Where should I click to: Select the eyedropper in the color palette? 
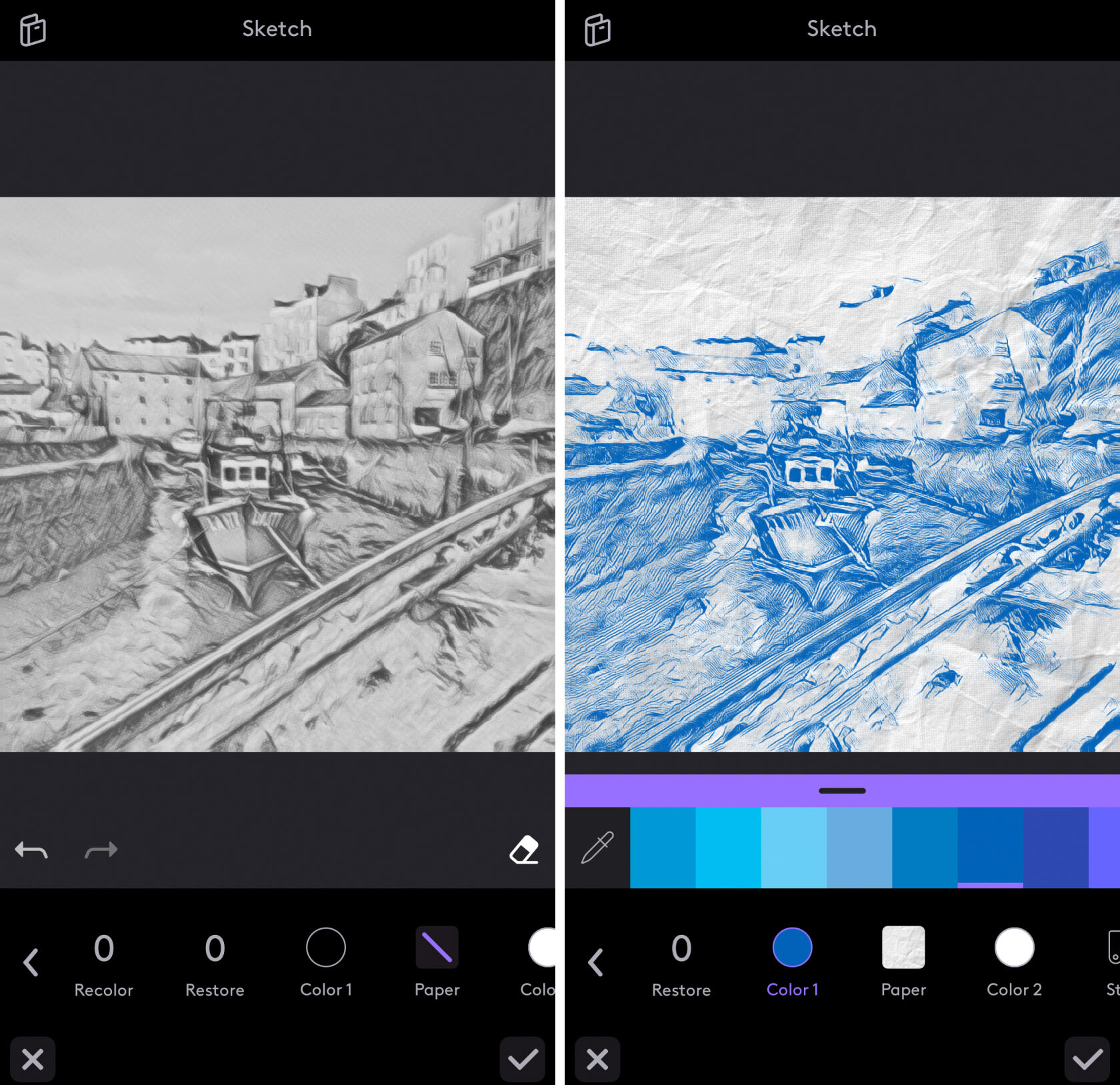(x=597, y=848)
